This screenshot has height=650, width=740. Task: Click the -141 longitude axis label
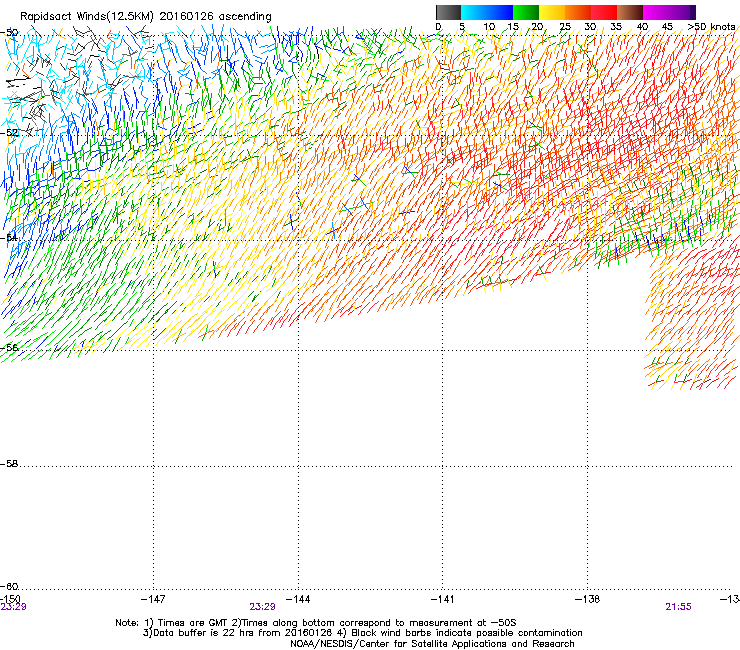[x=442, y=599]
